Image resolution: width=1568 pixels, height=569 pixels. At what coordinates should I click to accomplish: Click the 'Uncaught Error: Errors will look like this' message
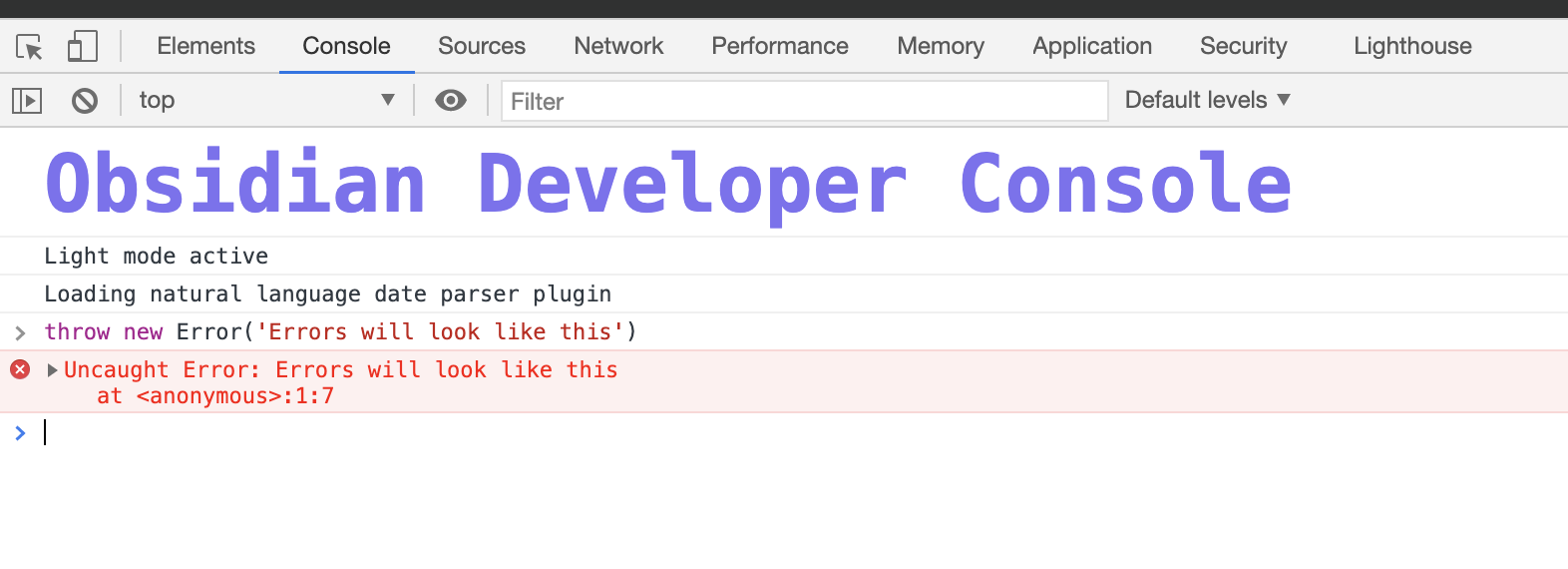pyautogui.click(x=341, y=370)
